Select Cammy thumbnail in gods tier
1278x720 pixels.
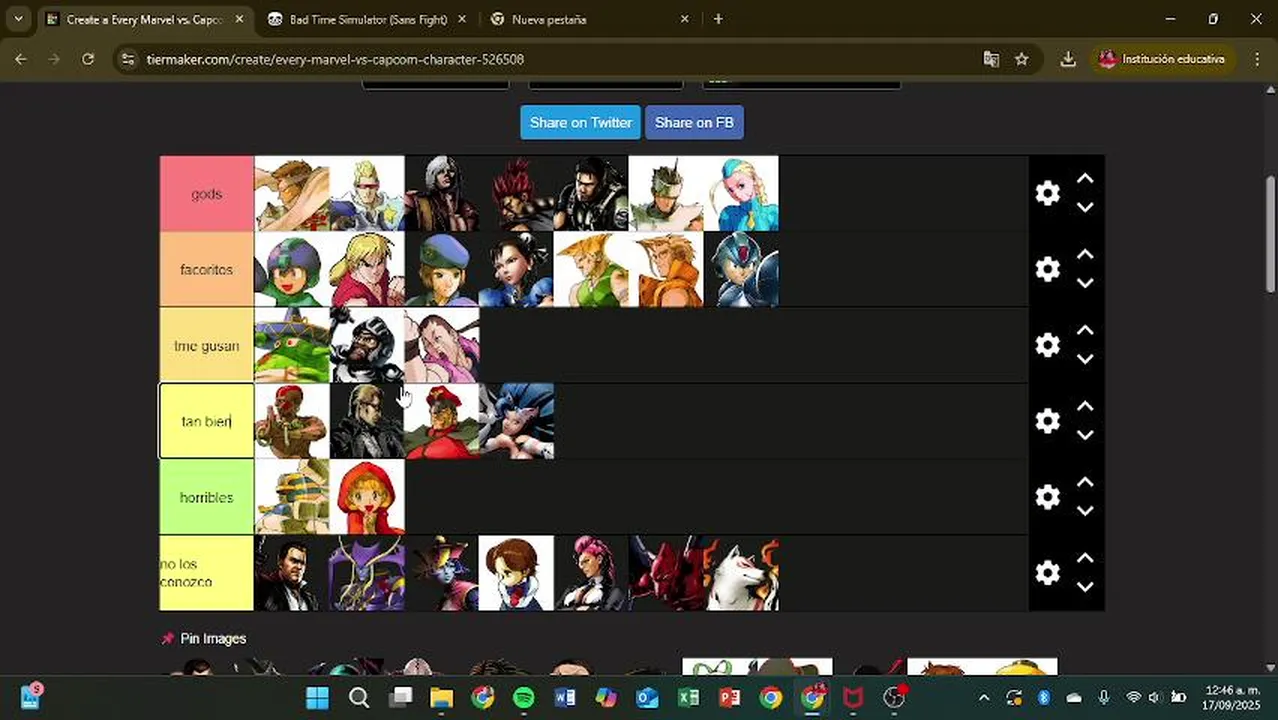(741, 193)
